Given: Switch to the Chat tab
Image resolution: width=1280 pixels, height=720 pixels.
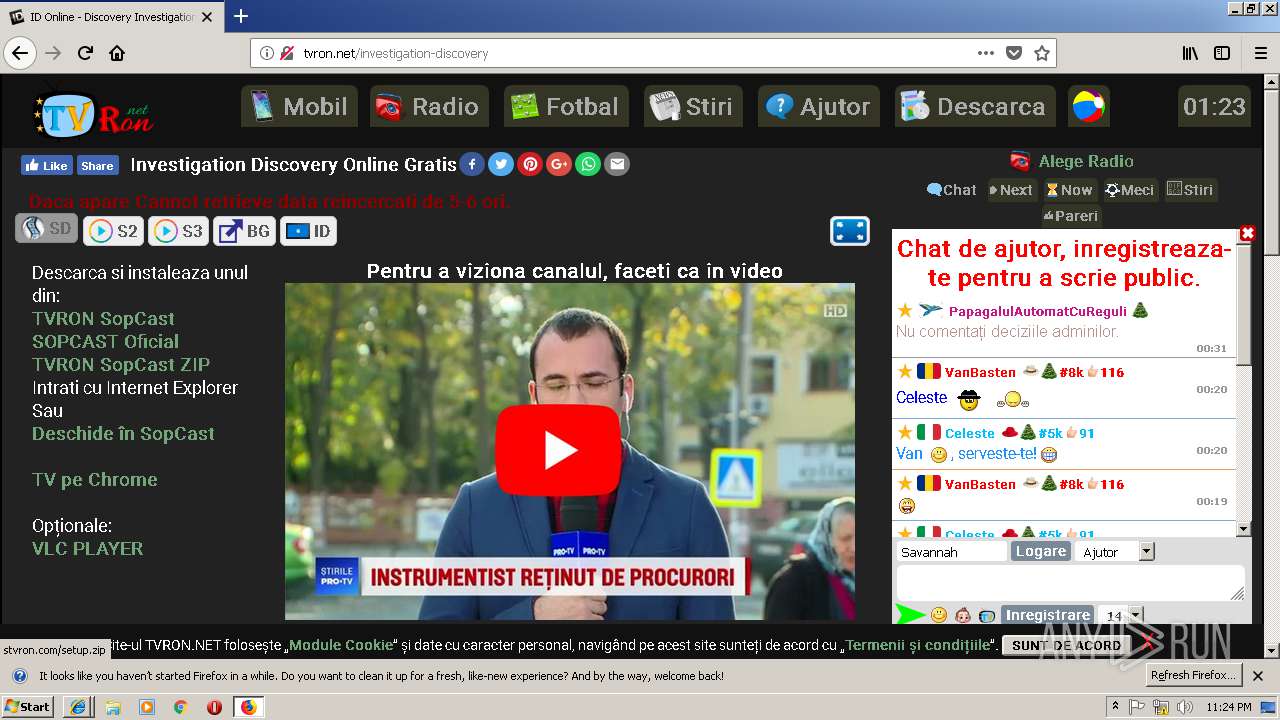Looking at the screenshot, I should tap(951, 190).
